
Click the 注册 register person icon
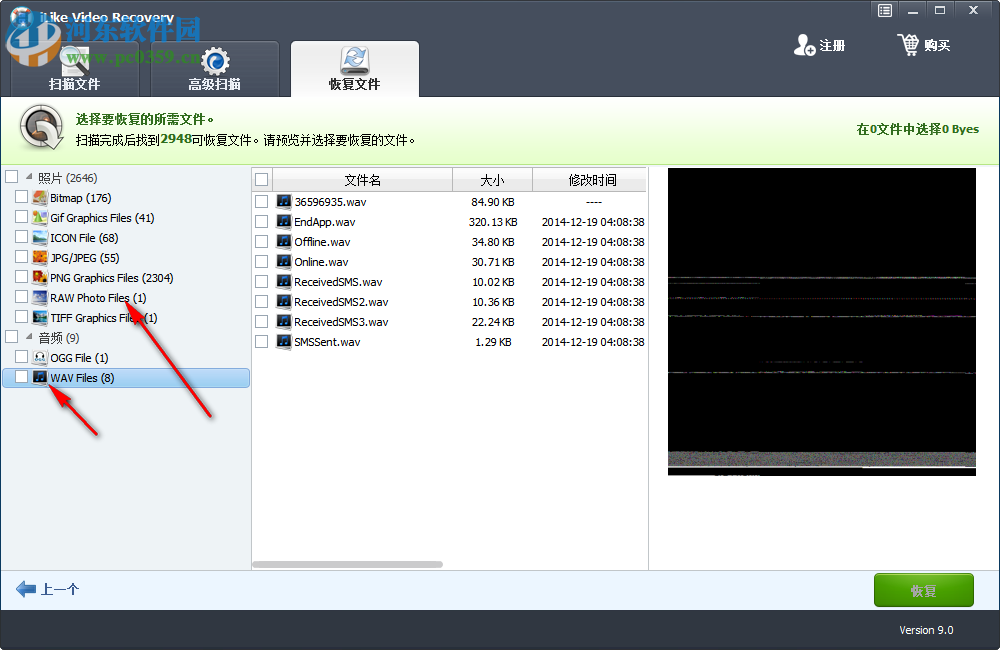pos(805,44)
